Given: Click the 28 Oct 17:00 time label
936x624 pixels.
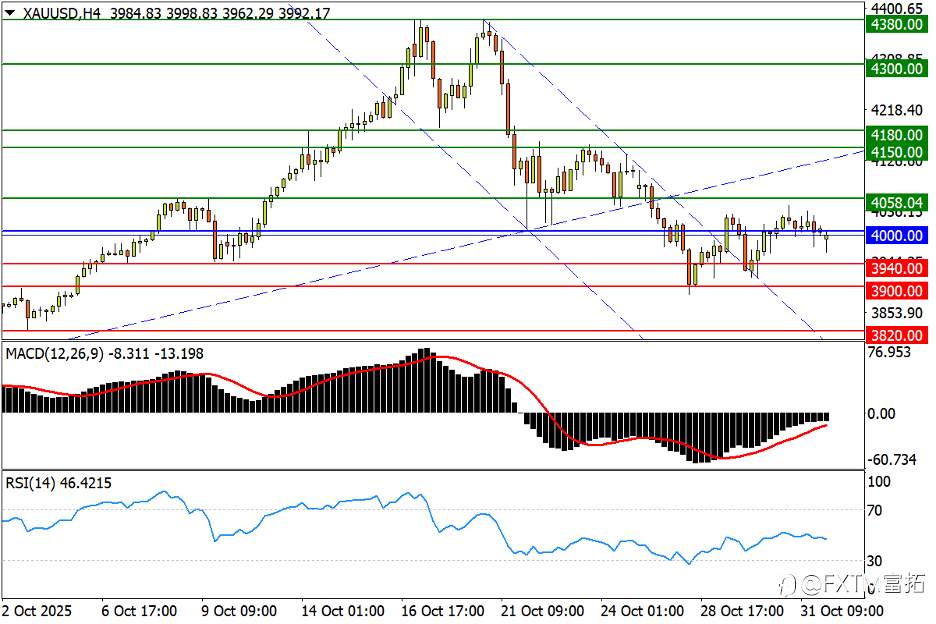Looking at the screenshot, I should (x=742, y=611).
